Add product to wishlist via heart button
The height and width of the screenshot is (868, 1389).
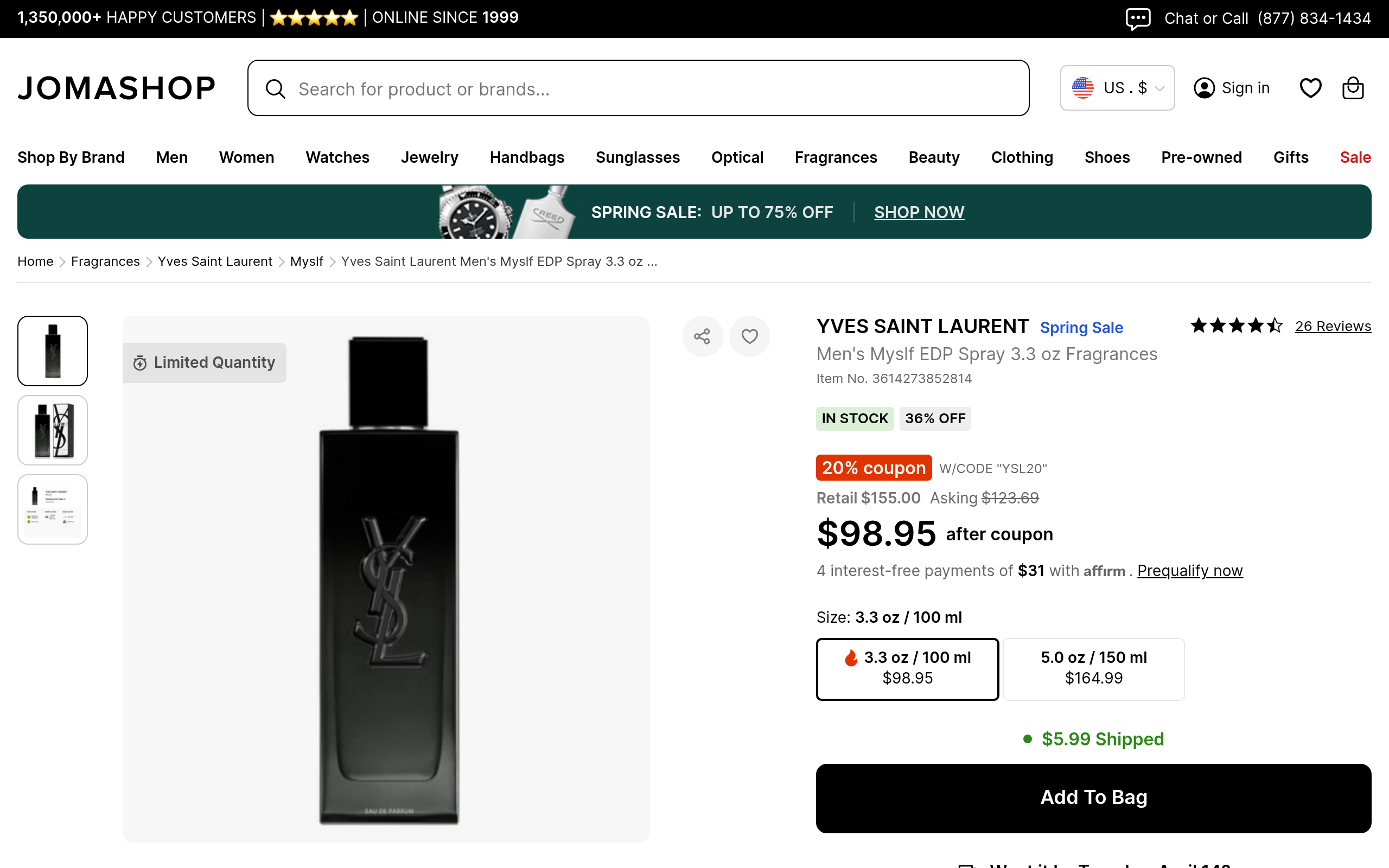pyautogui.click(x=750, y=336)
